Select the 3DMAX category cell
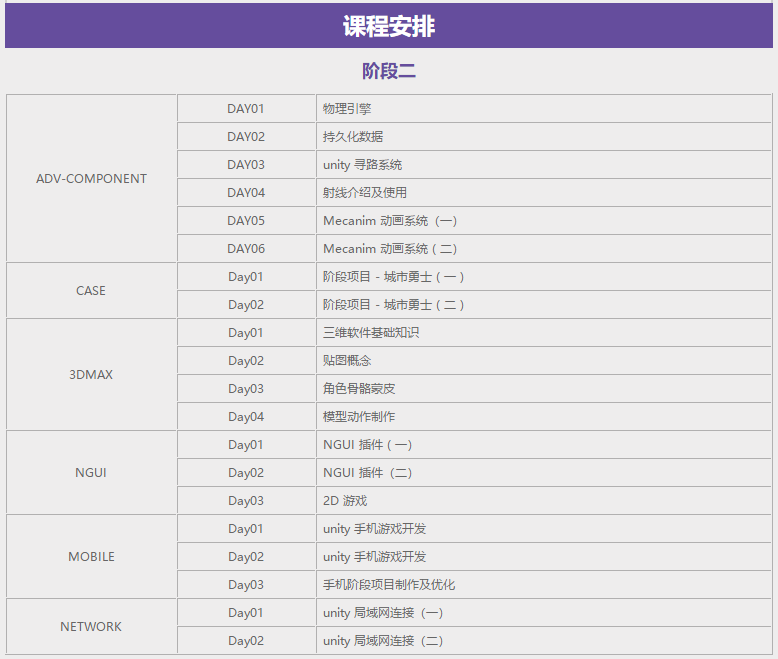 click(91, 375)
